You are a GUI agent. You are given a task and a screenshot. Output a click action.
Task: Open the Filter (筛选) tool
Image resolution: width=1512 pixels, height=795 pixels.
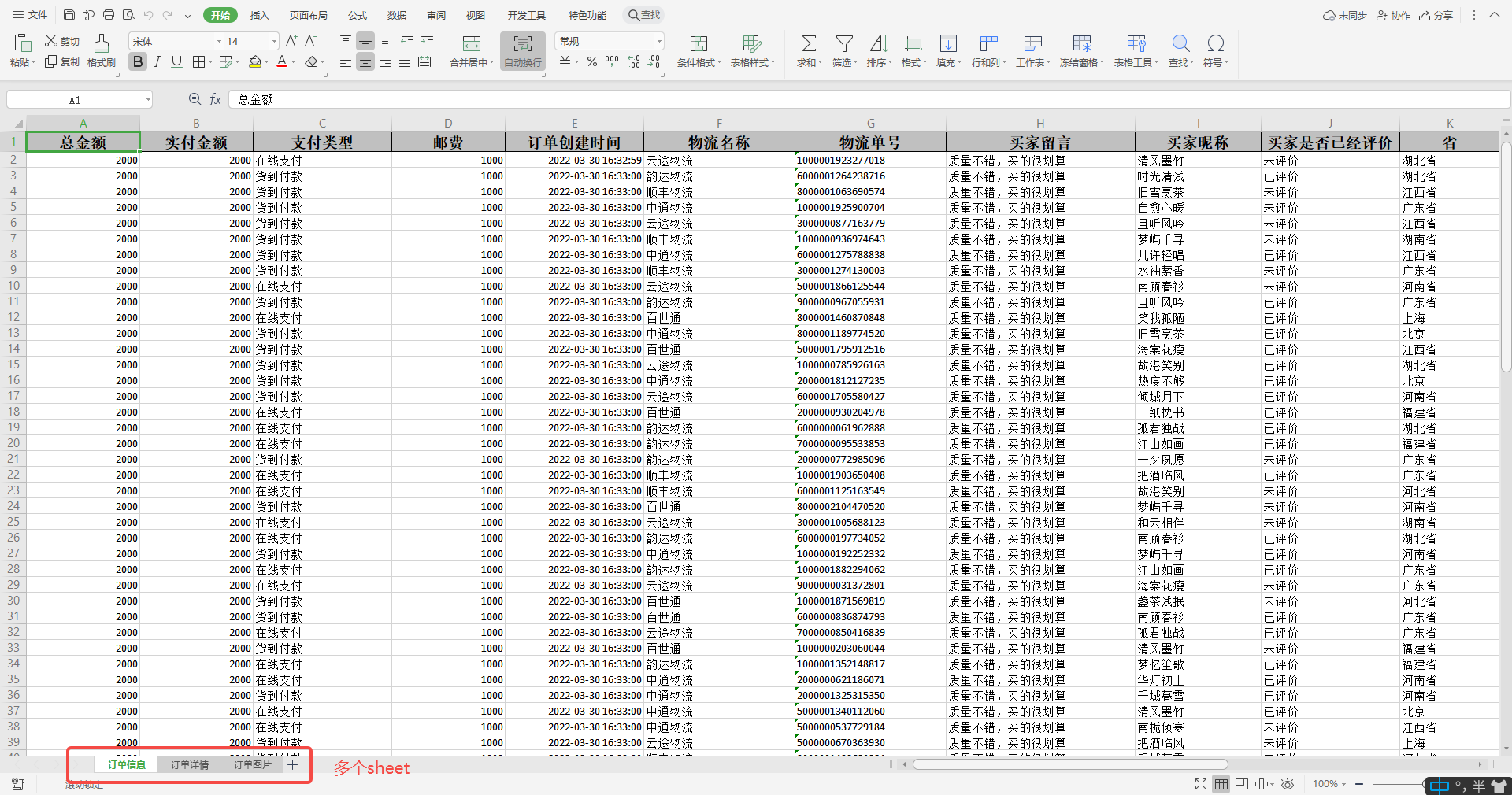pyautogui.click(x=843, y=50)
